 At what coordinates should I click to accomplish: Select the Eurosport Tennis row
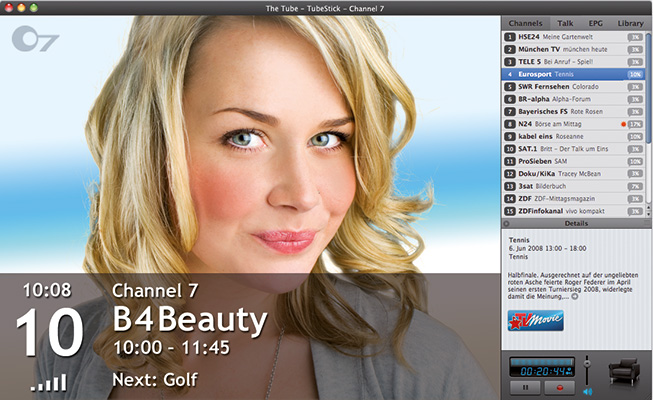pyautogui.click(x=573, y=74)
